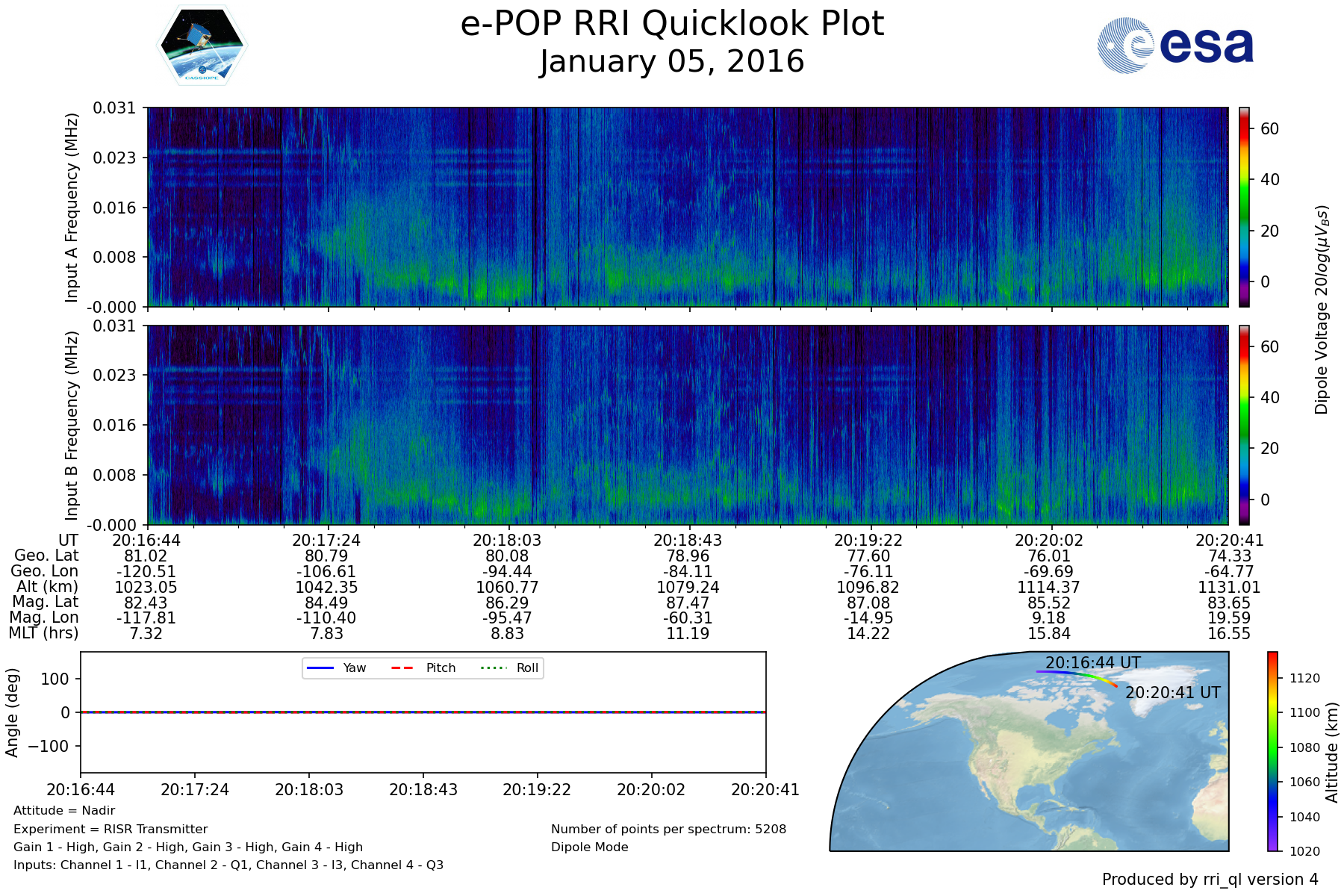Click the CASSIOPE satellite hexagon logo
This screenshot has width=1344, height=896.
pyautogui.click(x=202, y=46)
